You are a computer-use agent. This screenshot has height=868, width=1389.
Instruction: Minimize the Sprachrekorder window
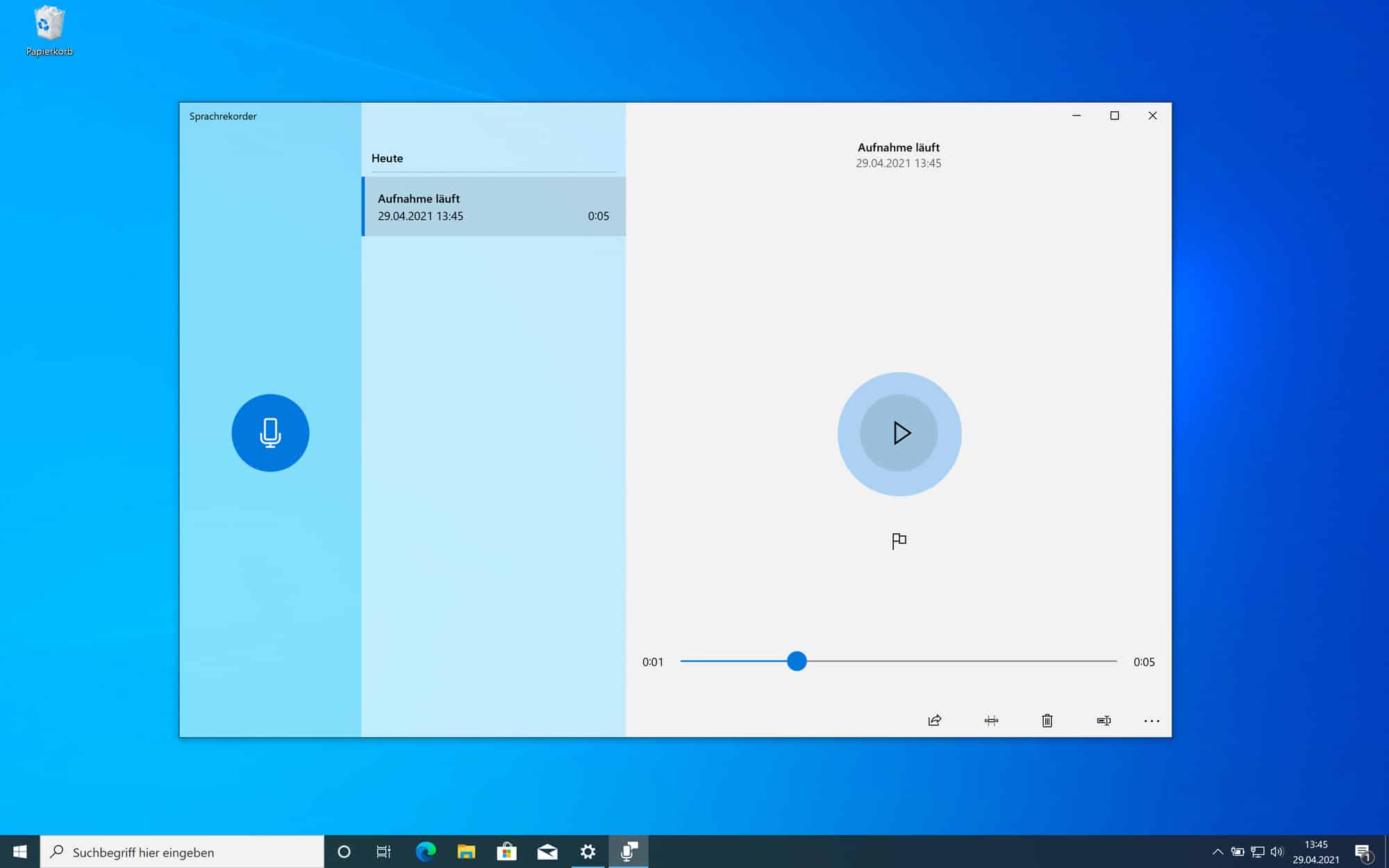(1076, 115)
